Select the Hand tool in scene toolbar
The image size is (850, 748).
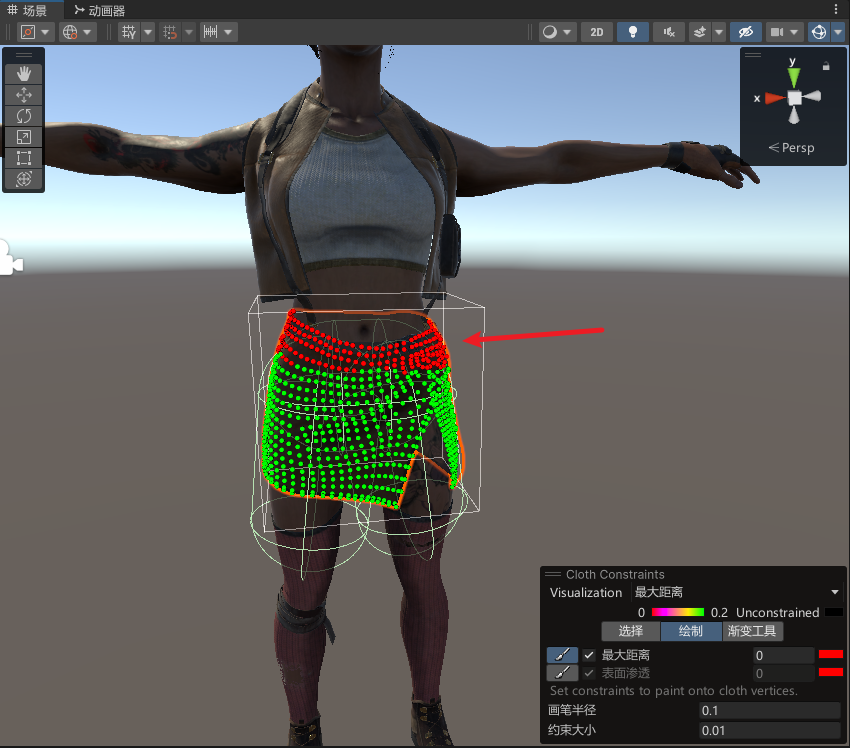pos(23,72)
